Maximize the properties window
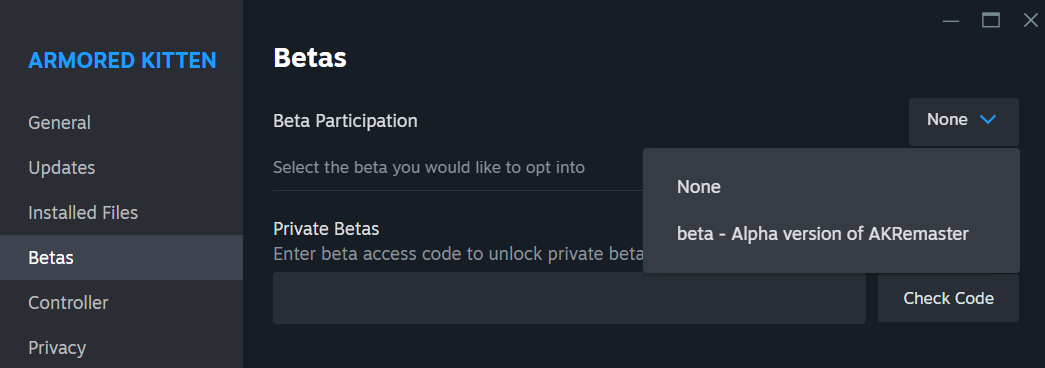The height and width of the screenshot is (368, 1045). point(991,21)
